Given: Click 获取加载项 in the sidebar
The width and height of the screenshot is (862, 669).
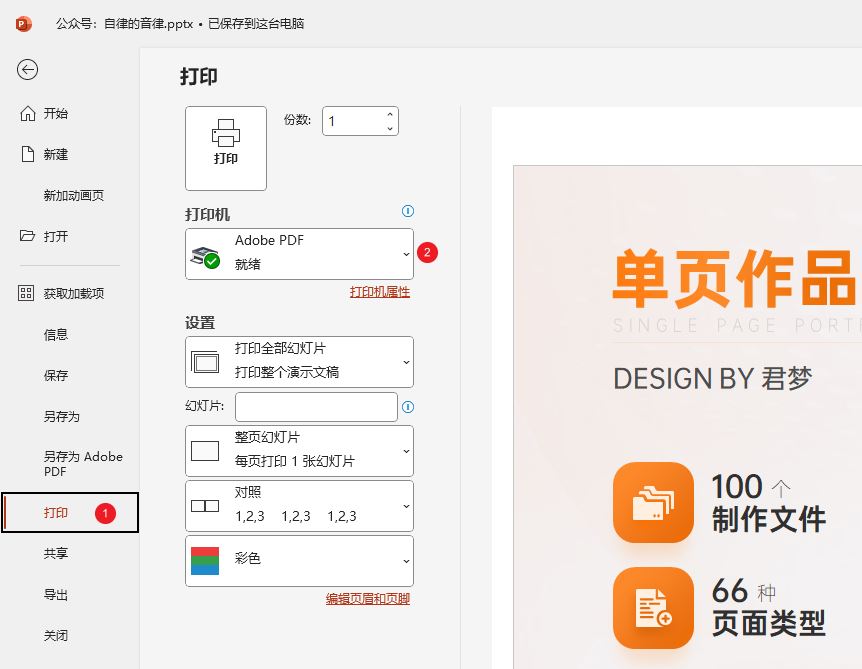Looking at the screenshot, I should pyautogui.click(x=73, y=294).
